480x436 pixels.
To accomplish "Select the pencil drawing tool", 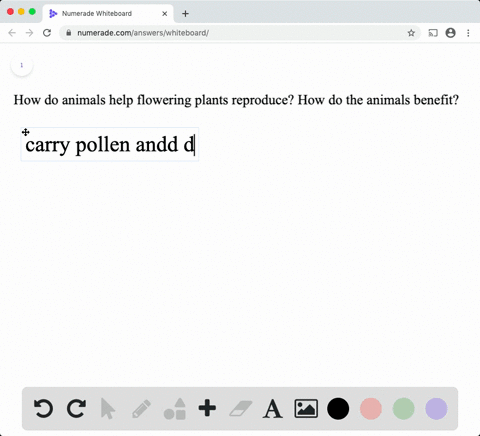I will click(x=141, y=409).
